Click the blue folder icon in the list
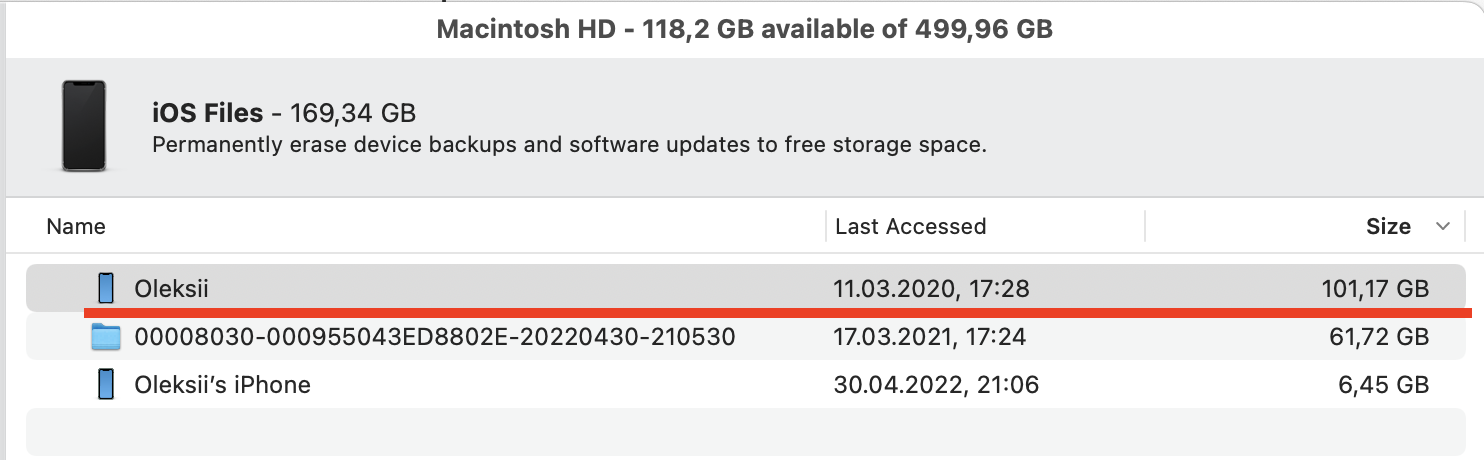Image resolution: width=1484 pixels, height=460 pixels. (105, 337)
